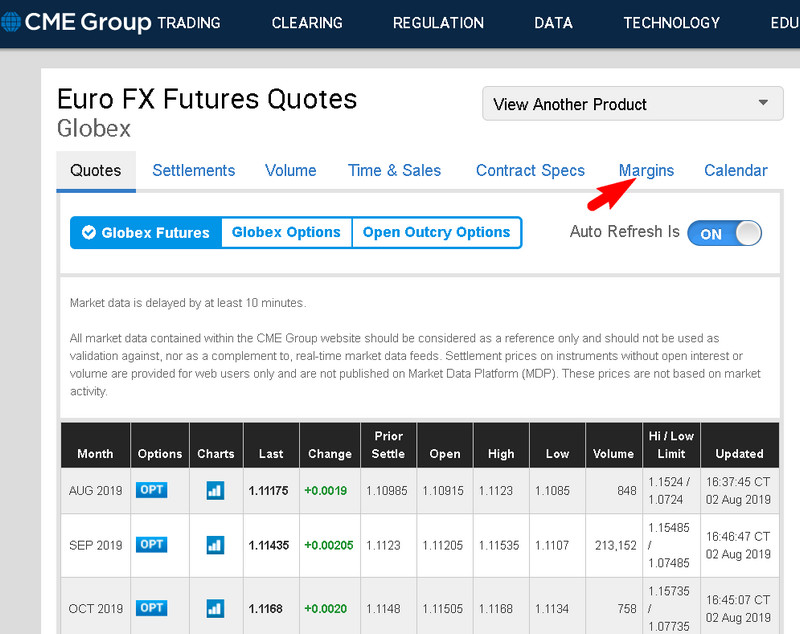The image size is (800, 634).
Task: Switch to the Time & Sales tab
Action: (x=394, y=170)
